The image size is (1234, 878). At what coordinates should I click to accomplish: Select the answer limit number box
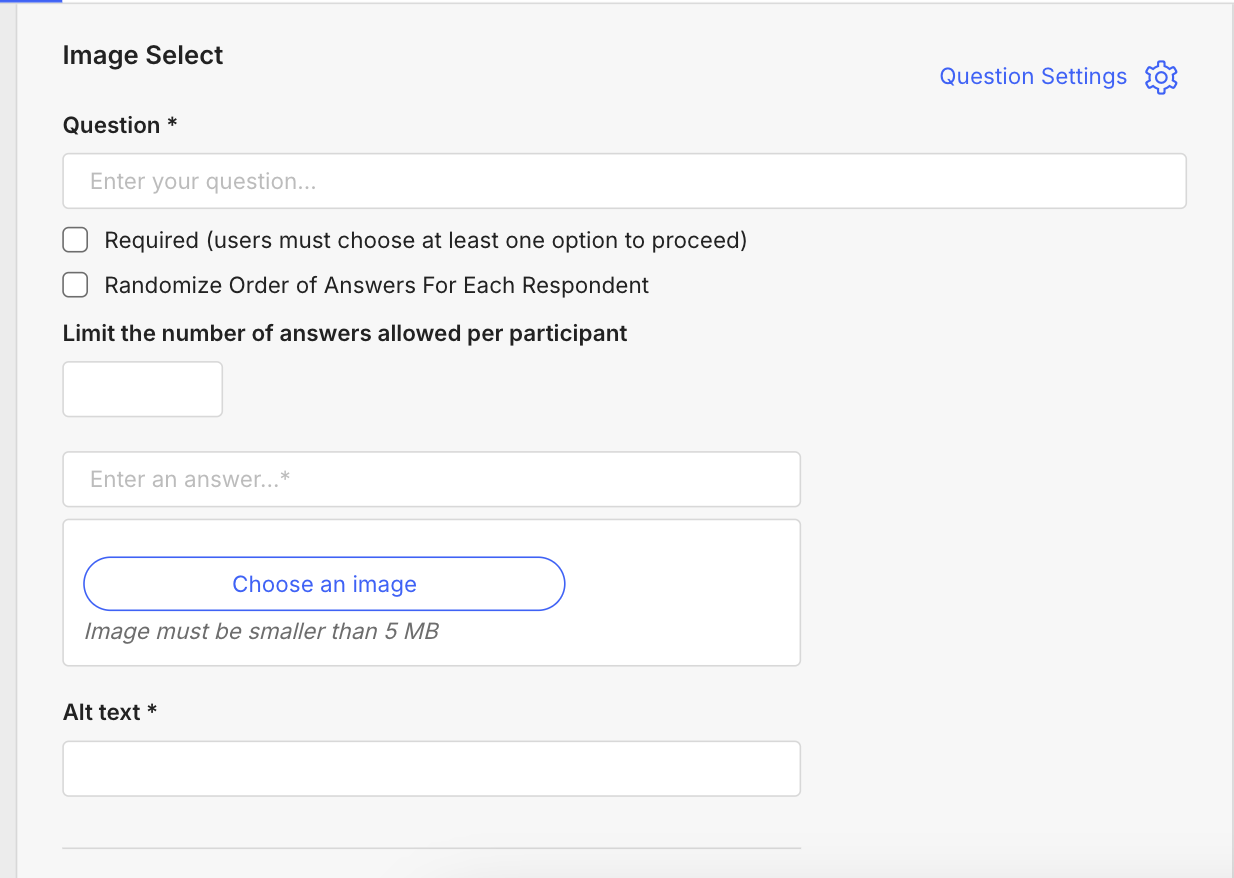pyautogui.click(x=142, y=389)
